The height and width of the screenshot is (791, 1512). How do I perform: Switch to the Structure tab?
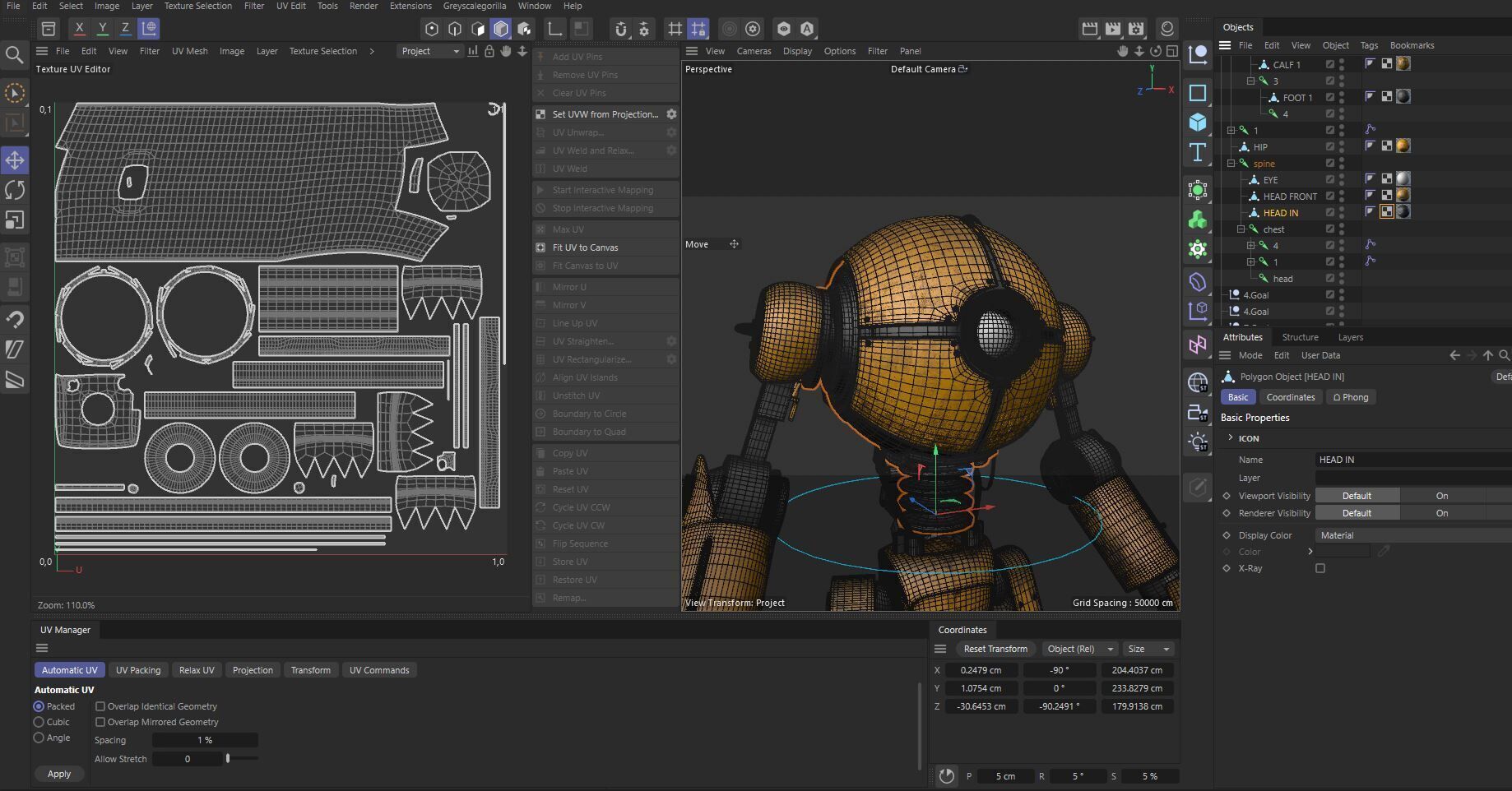pyautogui.click(x=1300, y=337)
